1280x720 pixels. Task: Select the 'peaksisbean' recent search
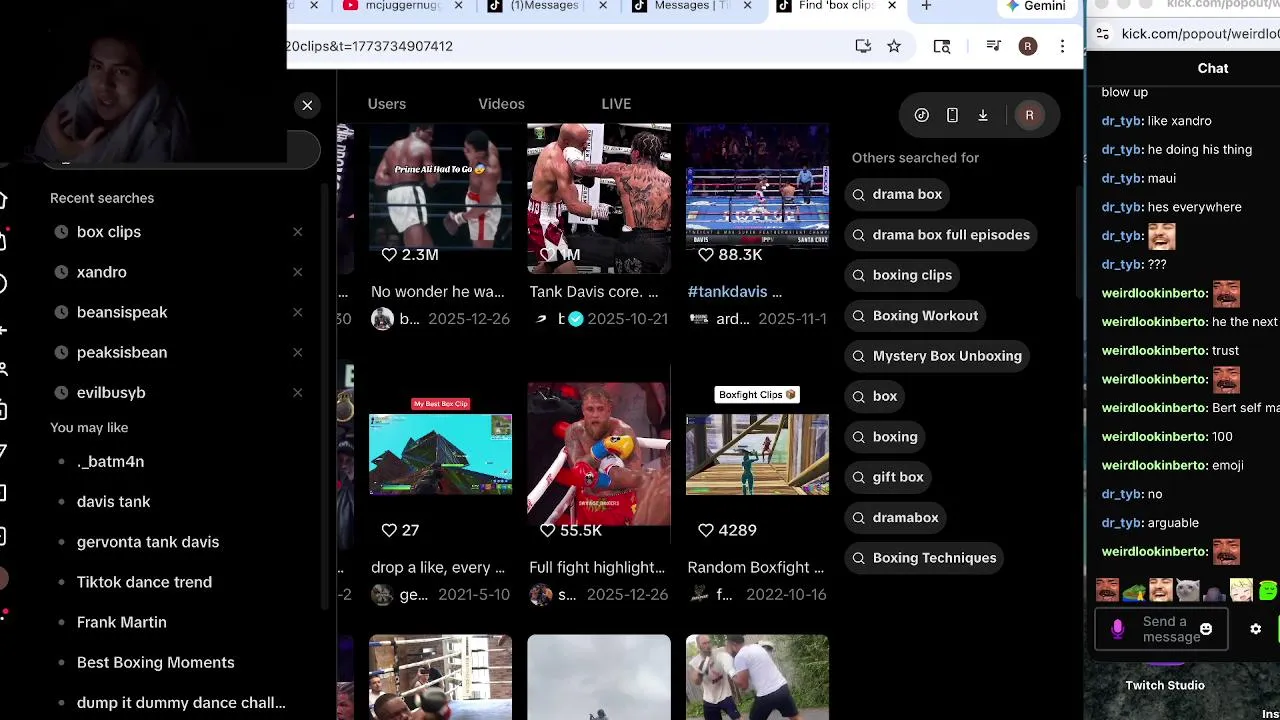click(122, 352)
